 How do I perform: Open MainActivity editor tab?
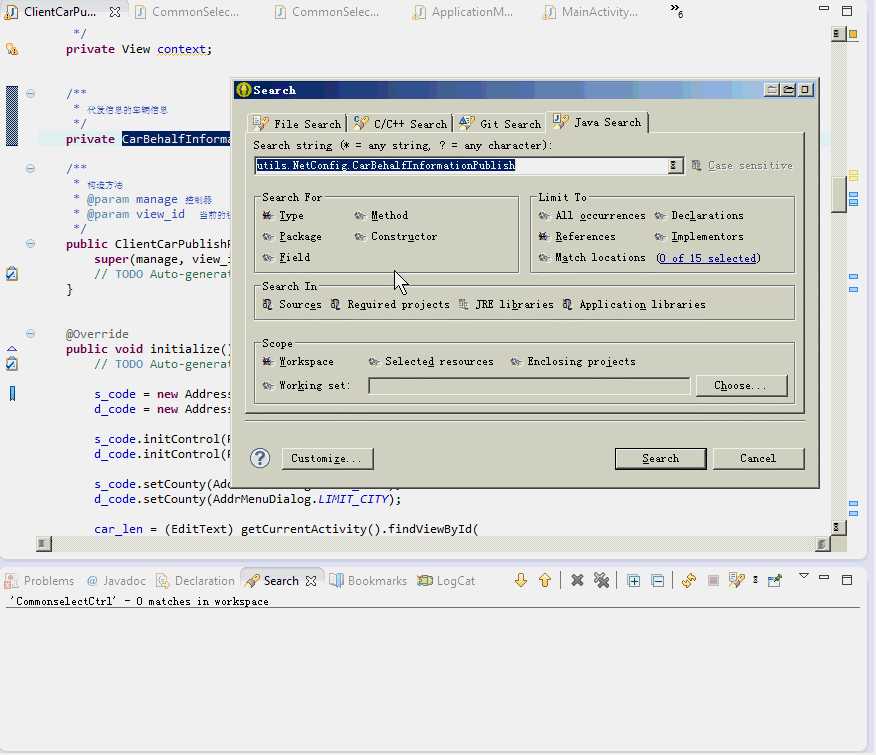coord(591,12)
